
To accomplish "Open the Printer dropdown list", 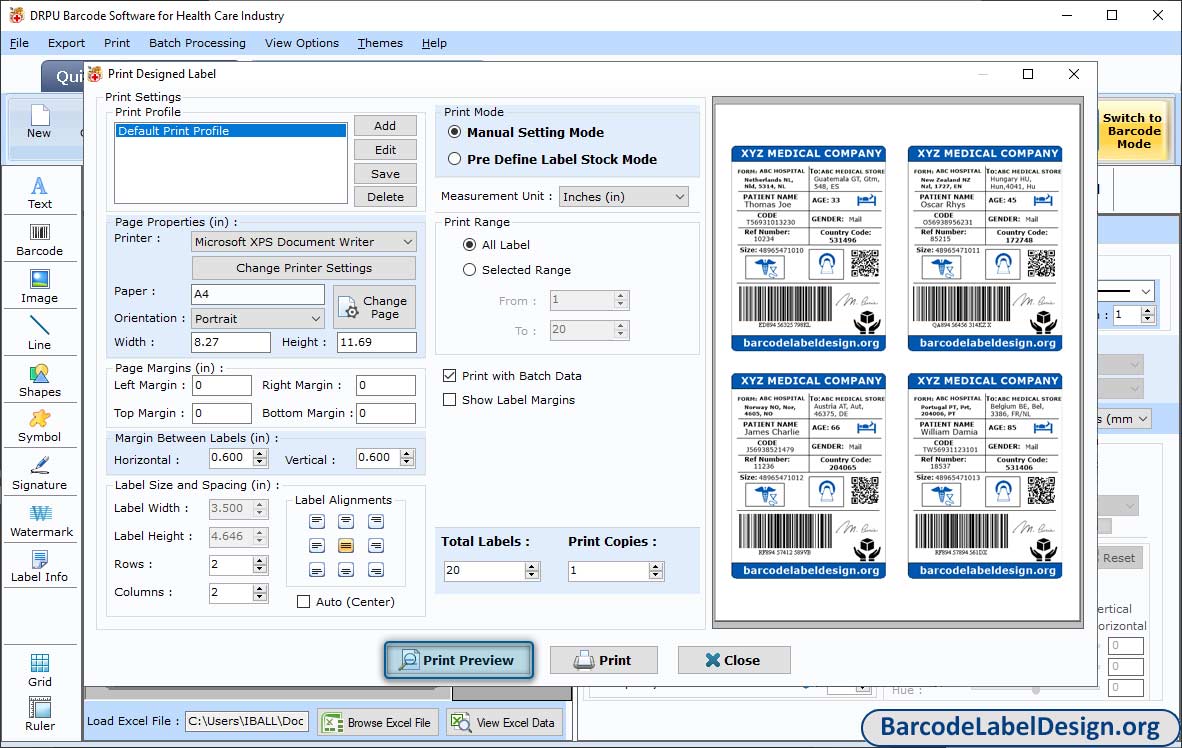I will tap(304, 242).
